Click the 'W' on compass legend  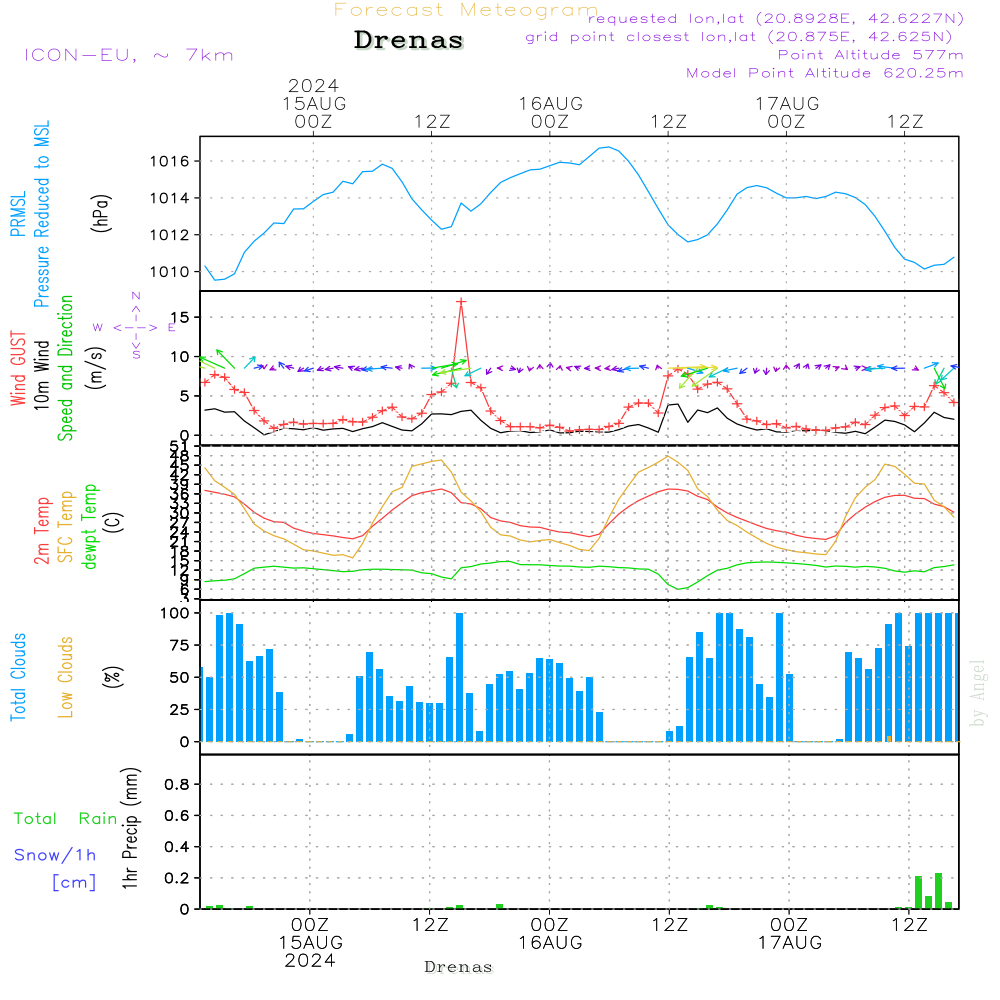[98, 327]
